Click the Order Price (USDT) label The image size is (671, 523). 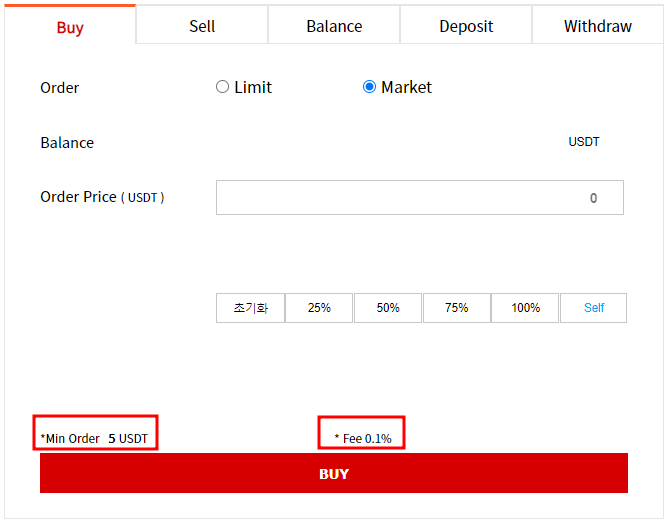(102, 197)
